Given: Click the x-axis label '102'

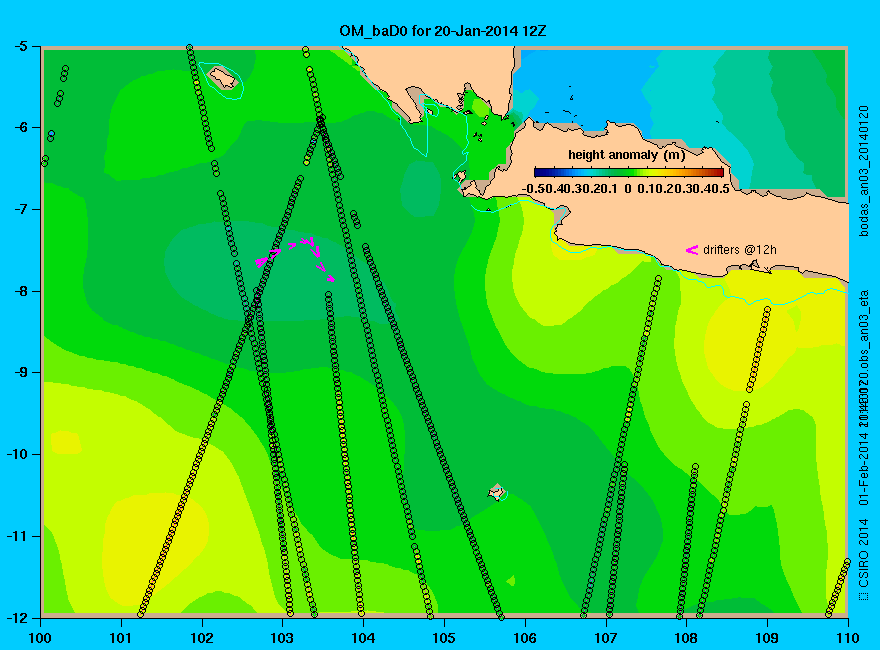Looking at the screenshot, I should [x=201, y=638].
